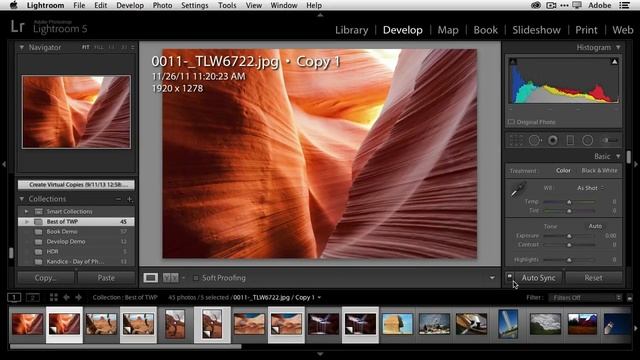This screenshot has width=640, height=360.
Task: Switch to Before/After YY view
Action: coord(171,278)
